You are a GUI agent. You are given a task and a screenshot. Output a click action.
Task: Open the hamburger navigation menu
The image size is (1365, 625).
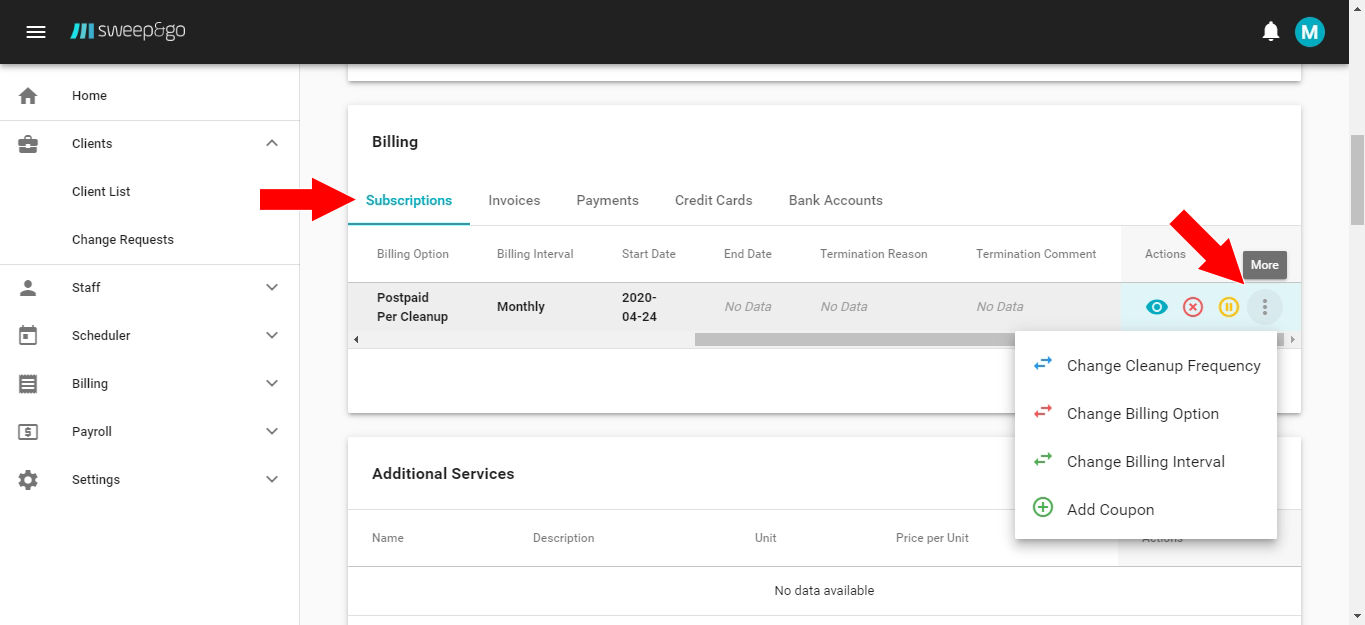coord(36,31)
